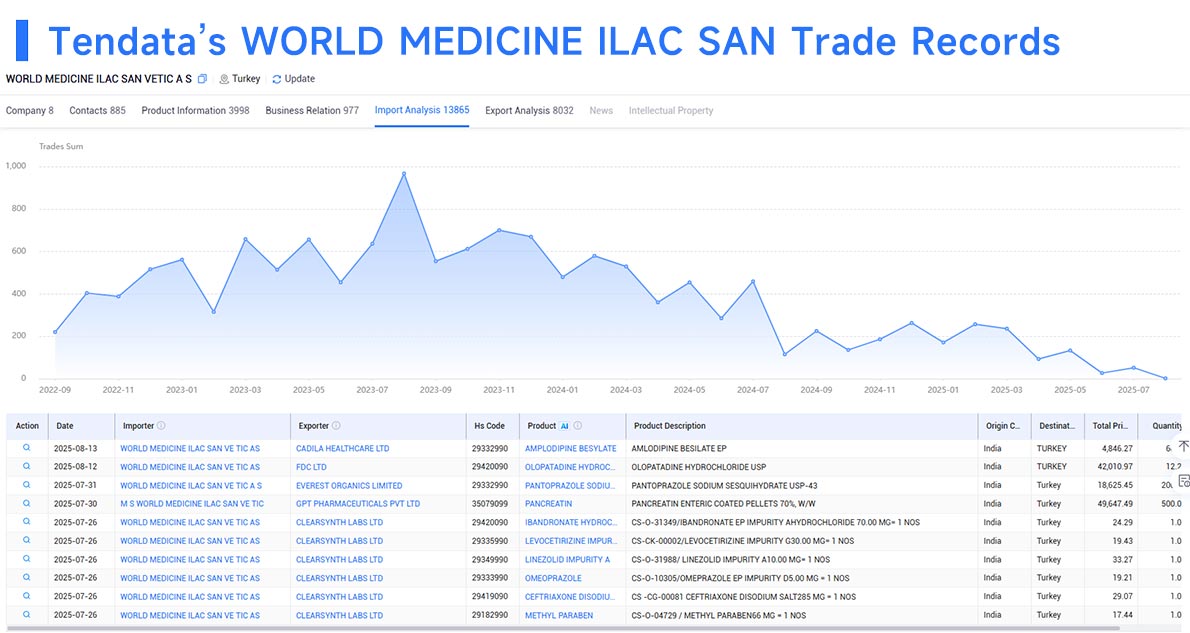Click the Hs Code column header

[x=493, y=426]
